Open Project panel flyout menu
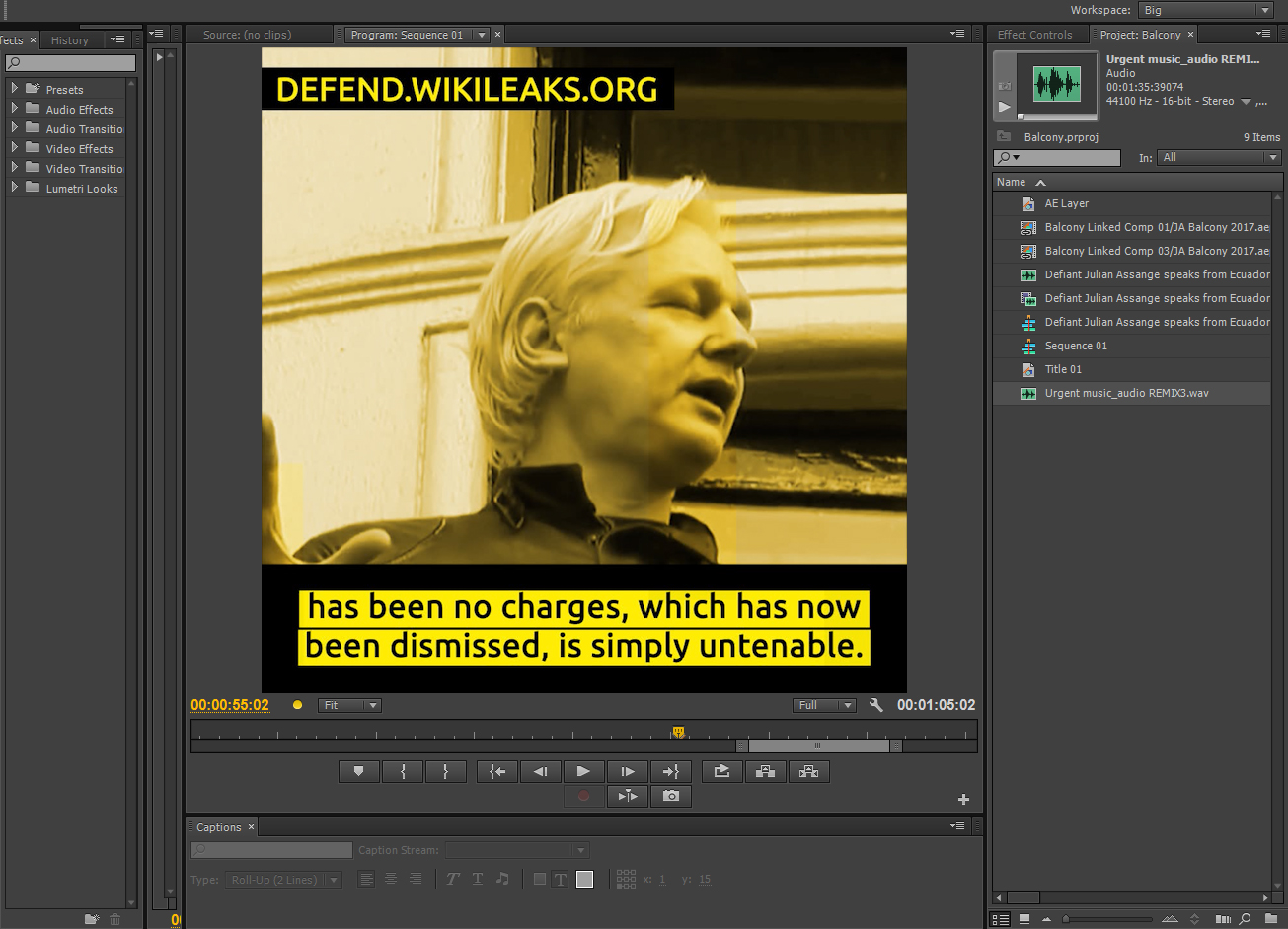The image size is (1288, 929). pos(1263,34)
